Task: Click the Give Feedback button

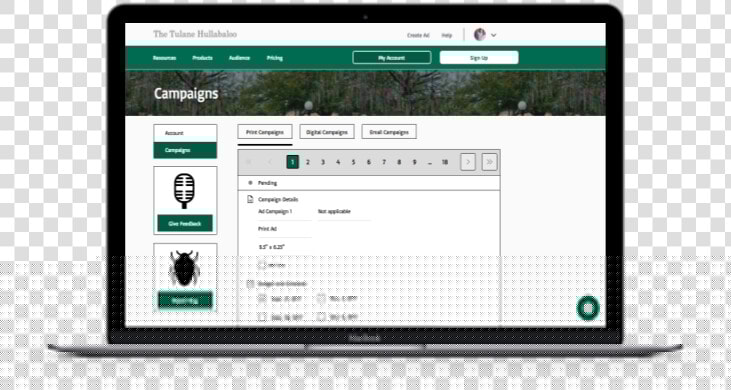Action: tap(185, 223)
